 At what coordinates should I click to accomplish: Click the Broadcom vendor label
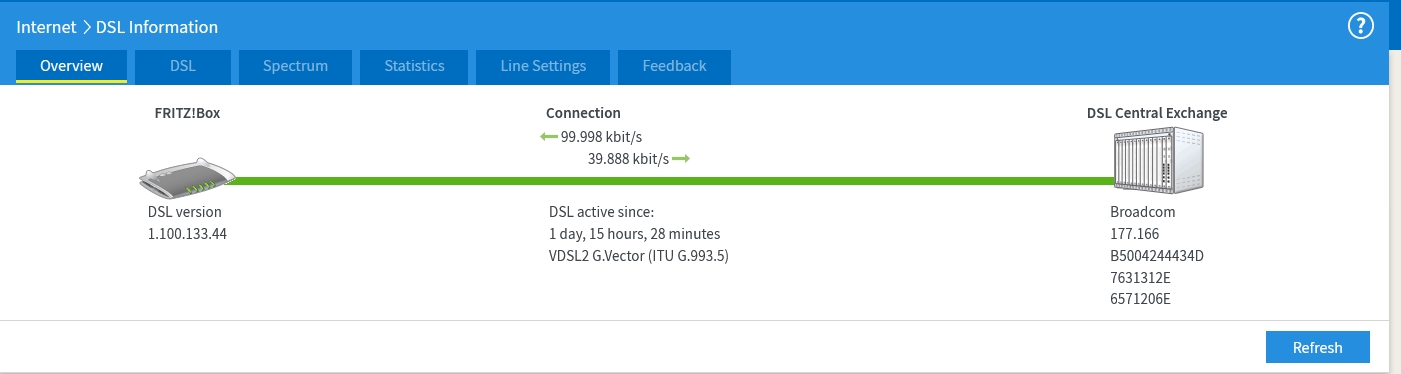coord(1142,212)
